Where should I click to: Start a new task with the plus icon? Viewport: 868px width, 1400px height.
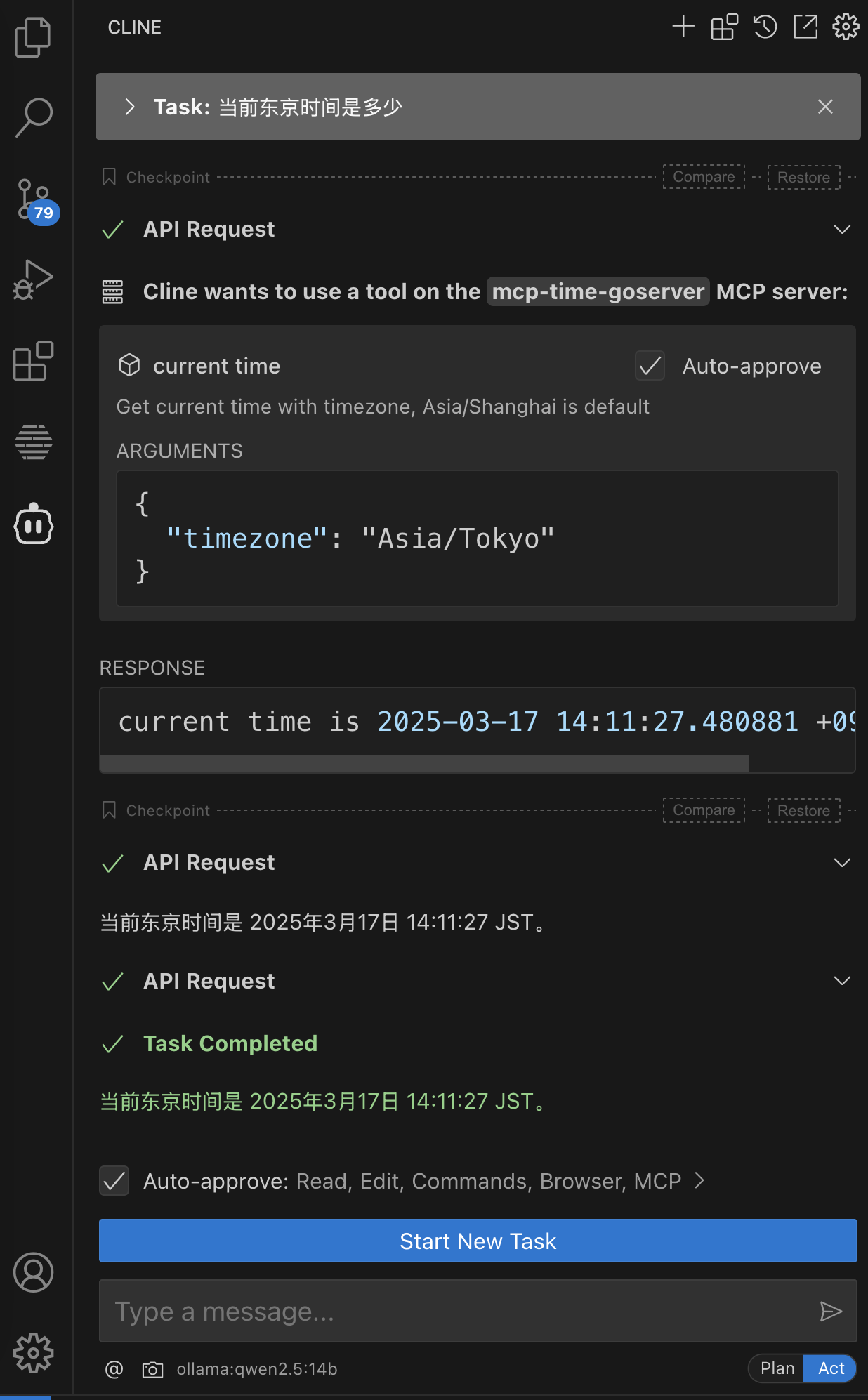click(x=683, y=27)
